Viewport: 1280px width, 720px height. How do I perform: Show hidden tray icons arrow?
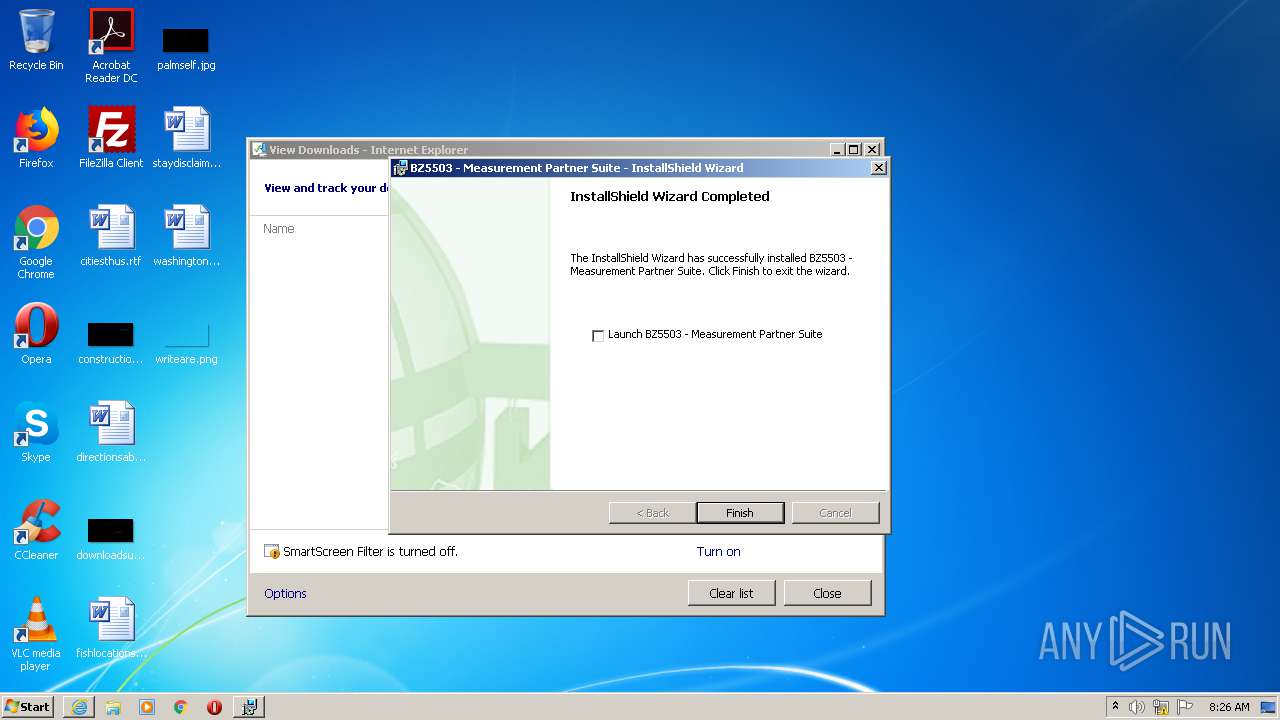tap(1116, 707)
